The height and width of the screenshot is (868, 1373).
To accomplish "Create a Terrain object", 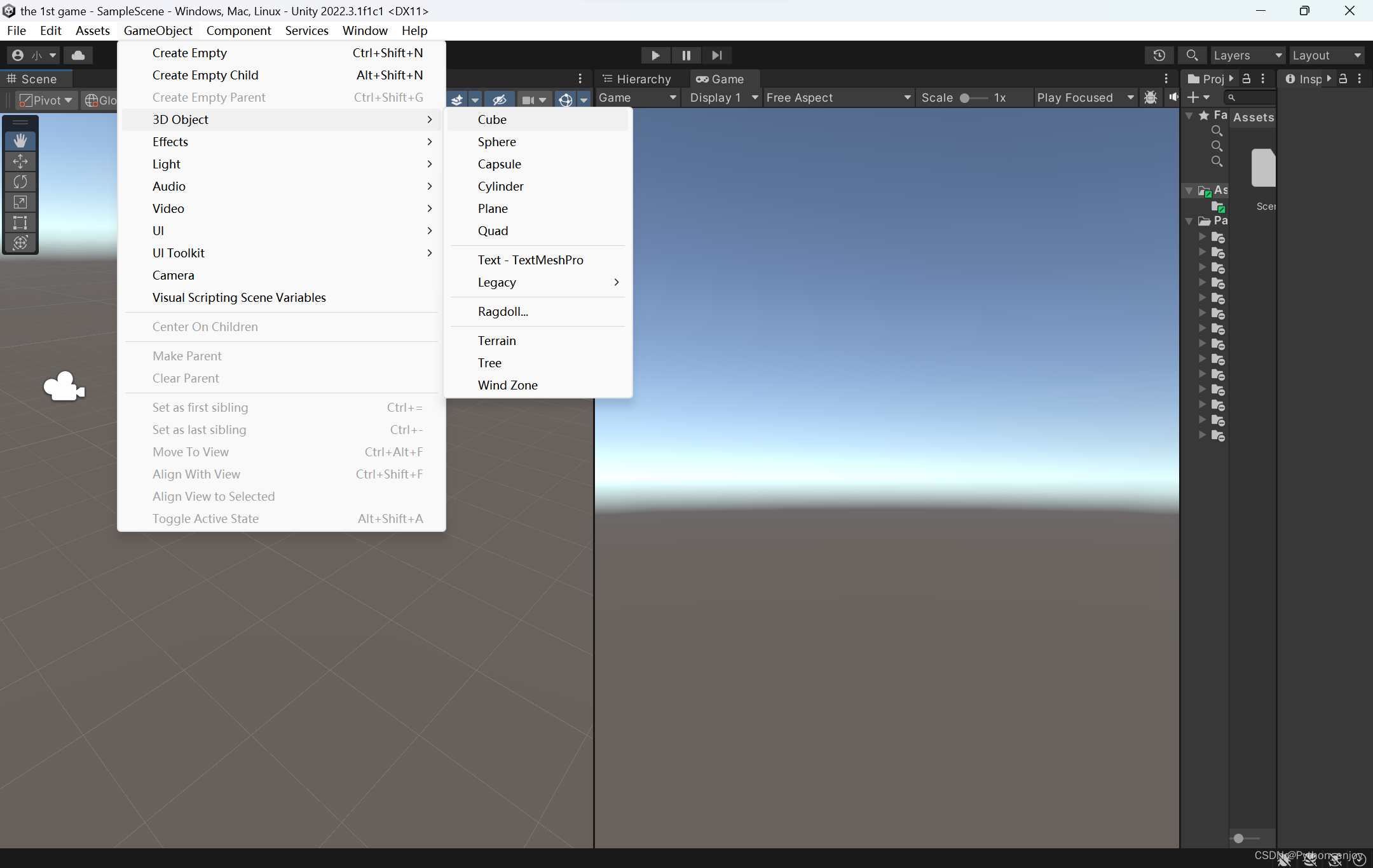I will 538,341.
